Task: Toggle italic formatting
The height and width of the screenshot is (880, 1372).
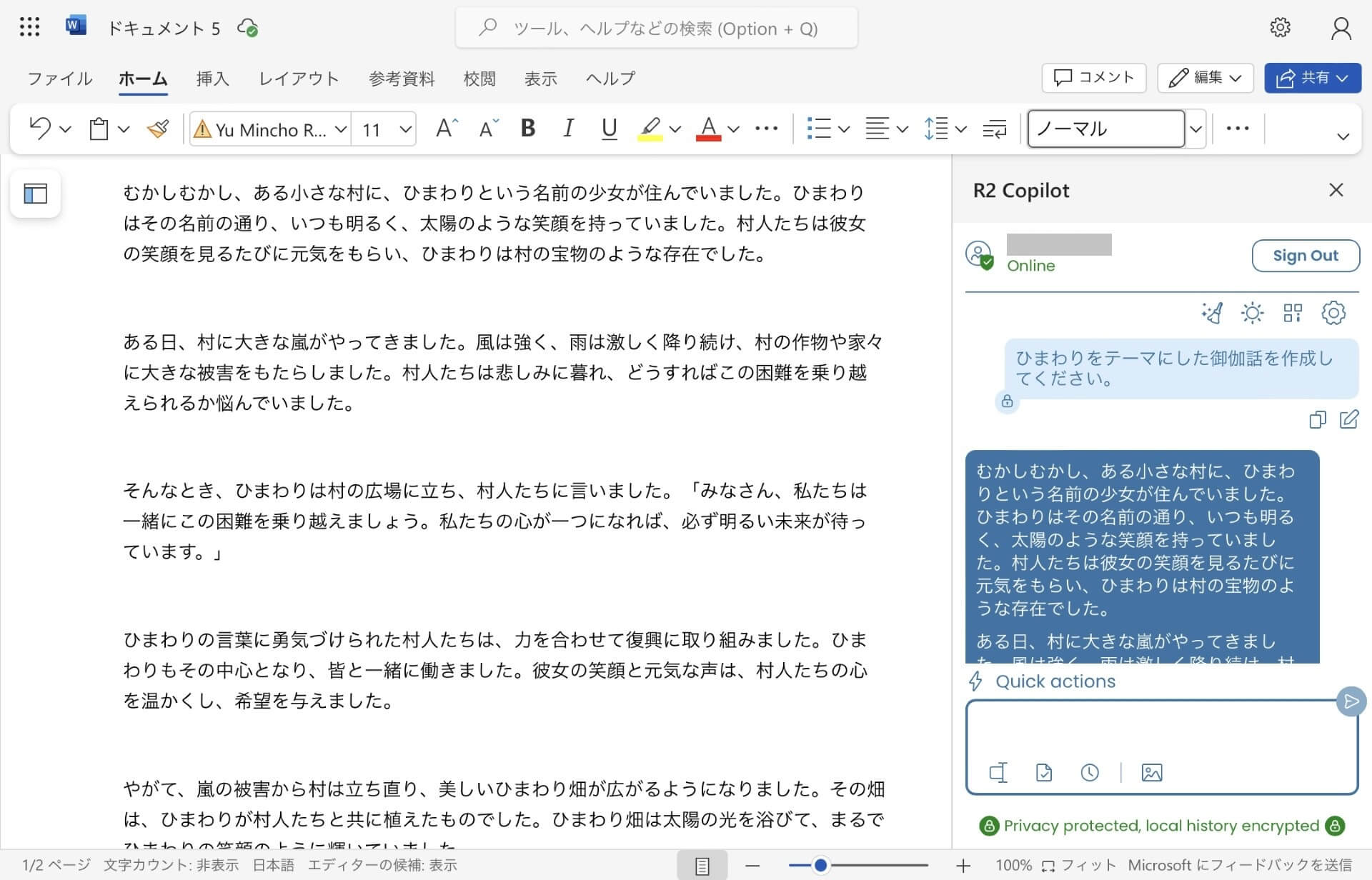Action: [568, 129]
